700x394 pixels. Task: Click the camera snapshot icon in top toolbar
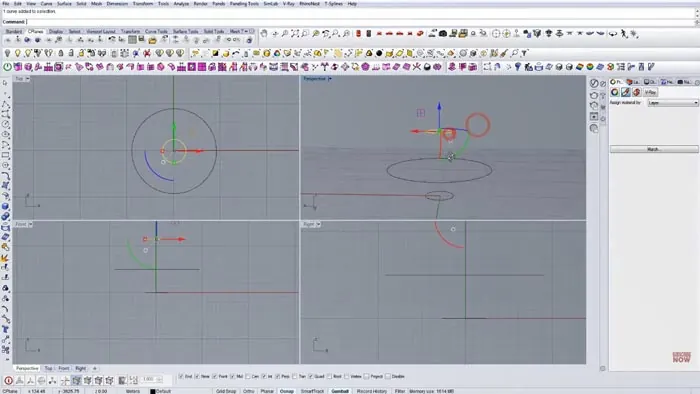[443, 33]
